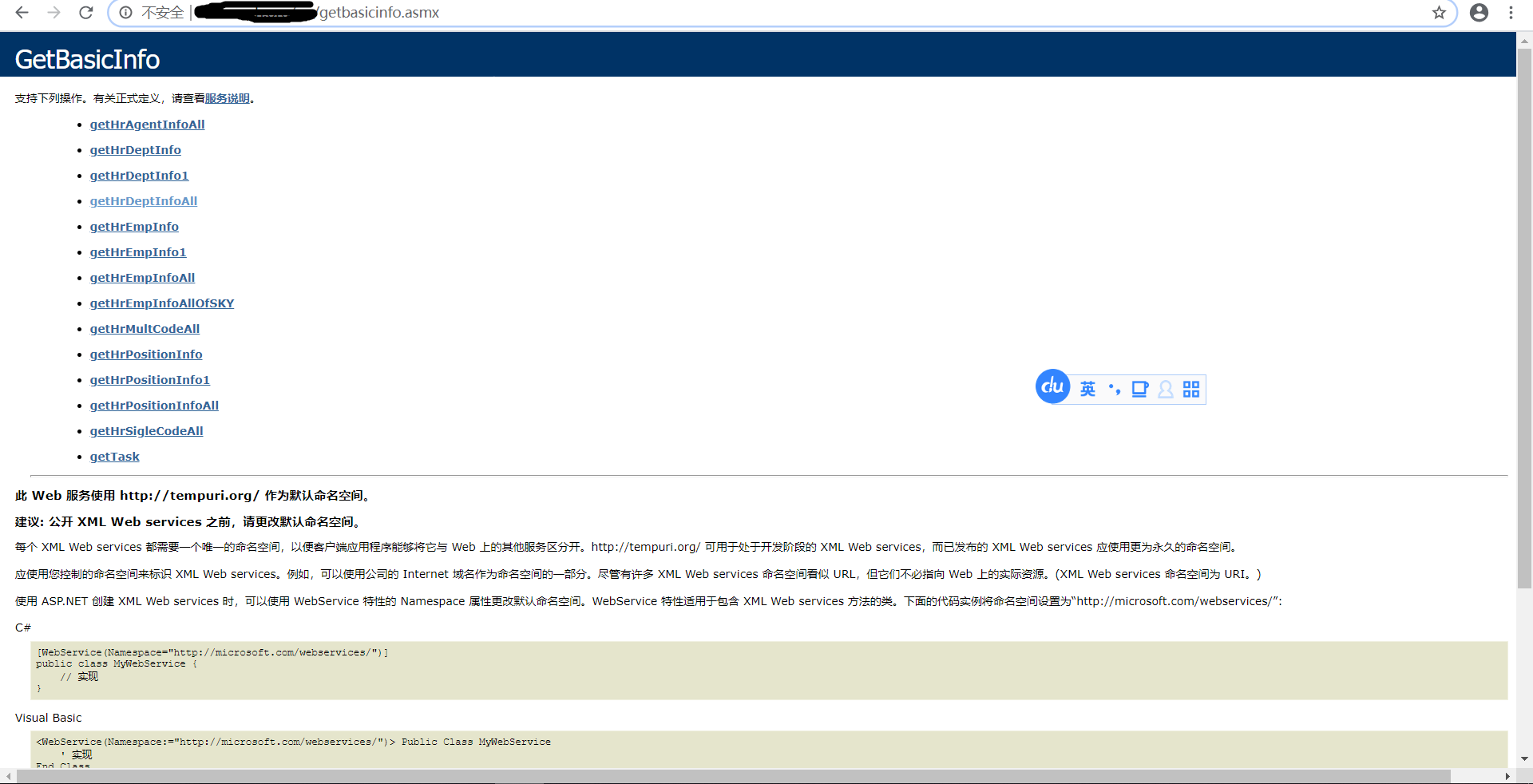Open the Chrome profile avatar icon

click(x=1480, y=13)
